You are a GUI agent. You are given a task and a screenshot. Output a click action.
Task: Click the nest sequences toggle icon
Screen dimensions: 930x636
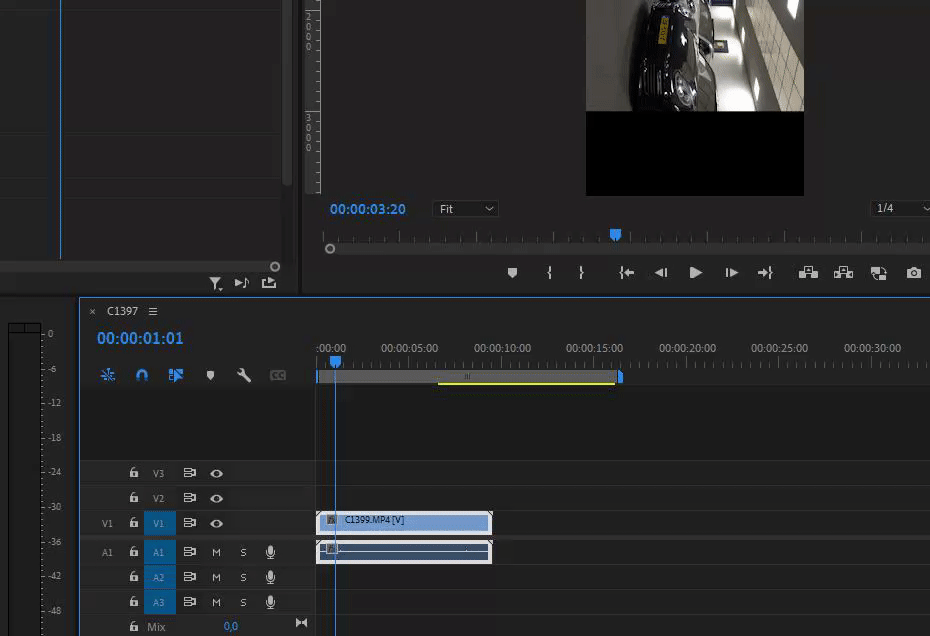108,376
